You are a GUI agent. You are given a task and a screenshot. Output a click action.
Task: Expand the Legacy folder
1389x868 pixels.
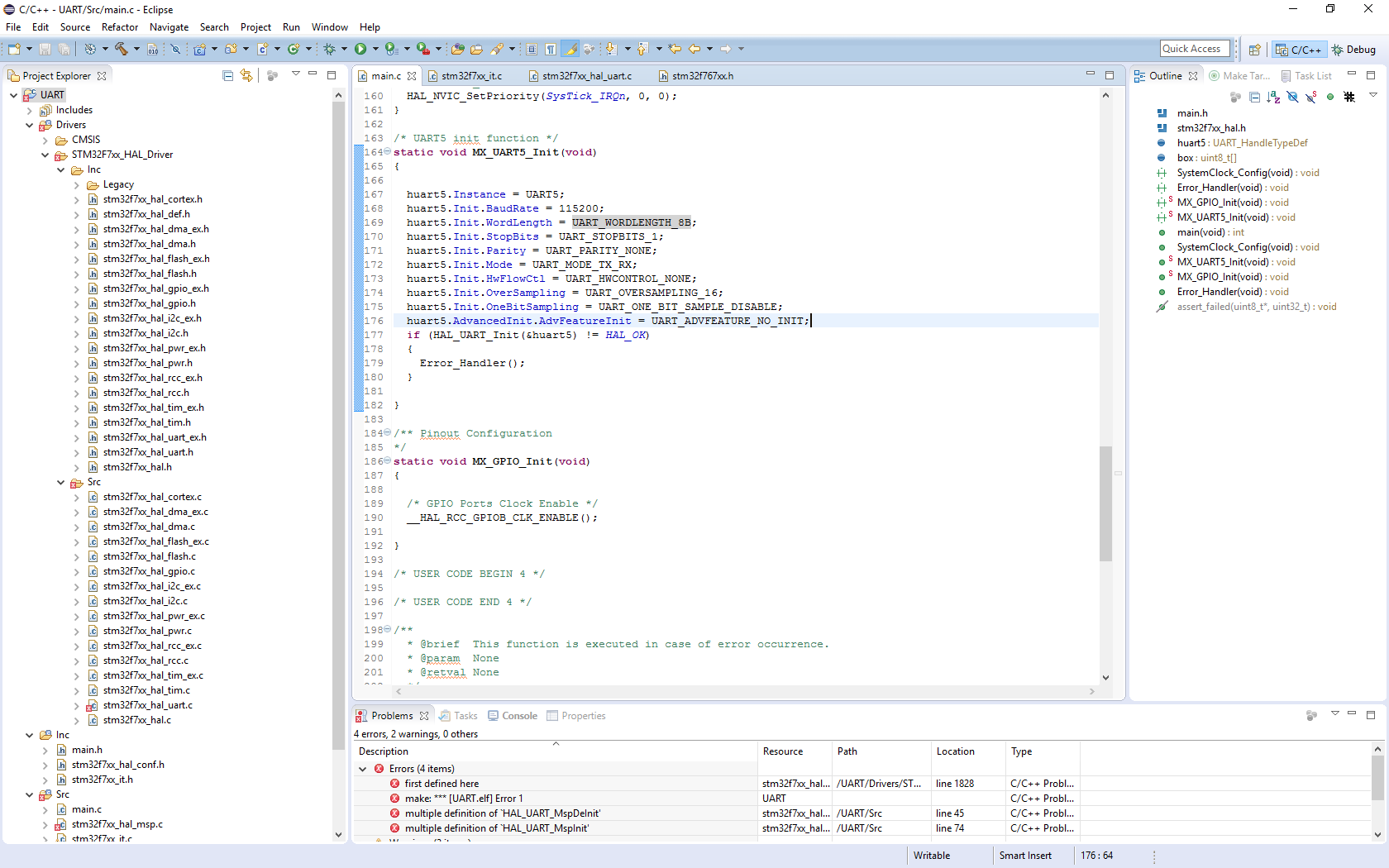click(76, 184)
